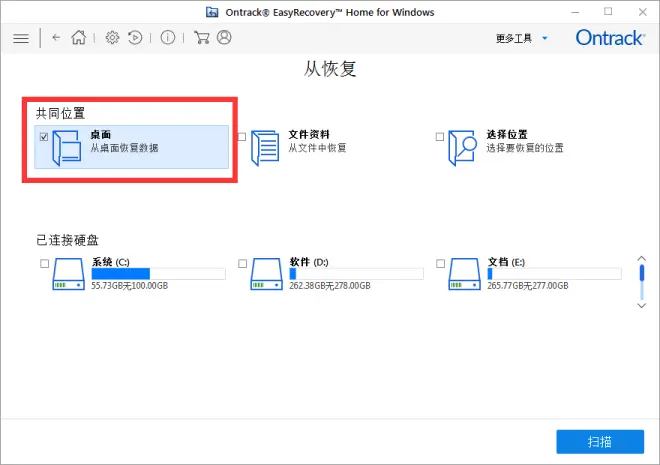Check the 文件资料 checkbox
The height and width of the screenshot is (465, 660).
click(242, 137)
